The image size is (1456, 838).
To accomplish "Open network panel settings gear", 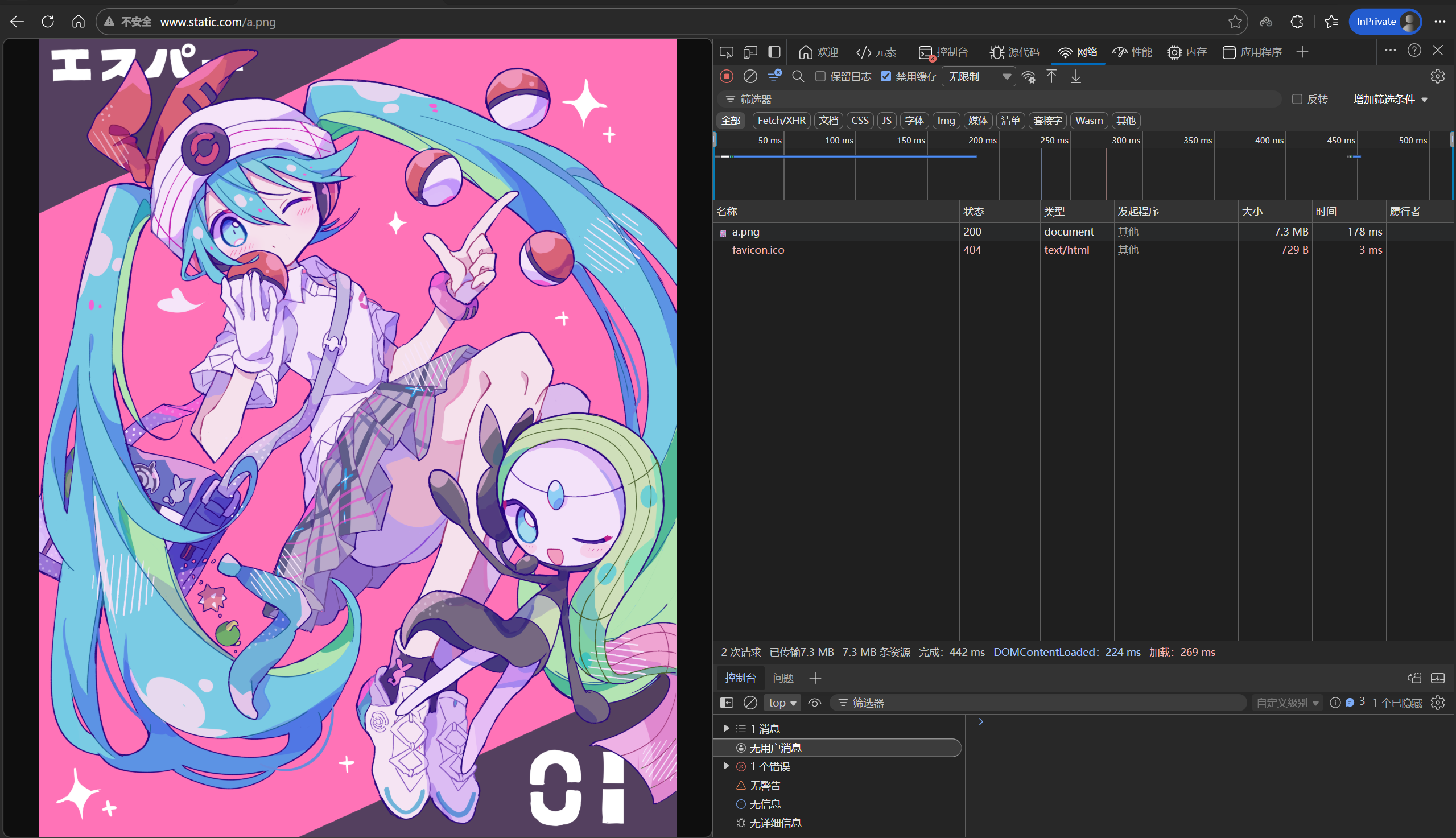I will tap(1437, 77).
